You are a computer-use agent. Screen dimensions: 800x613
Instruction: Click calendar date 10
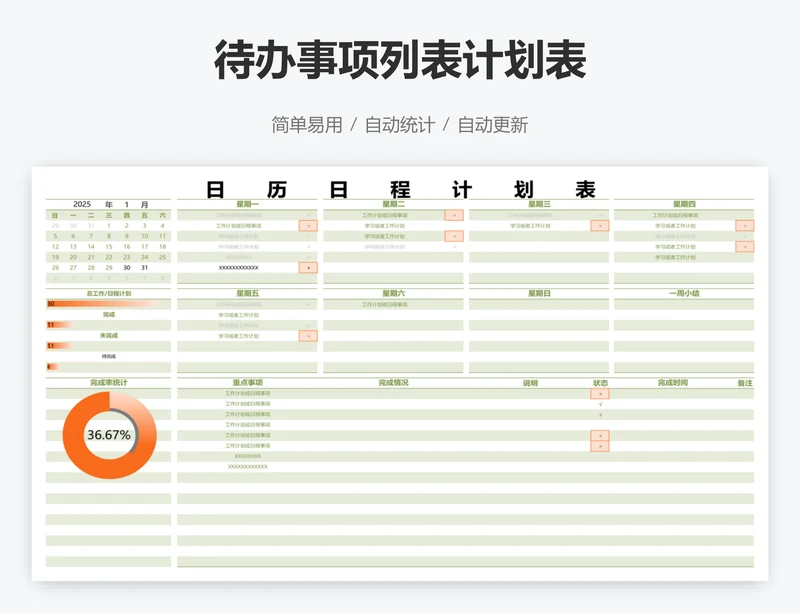point(144,236)
